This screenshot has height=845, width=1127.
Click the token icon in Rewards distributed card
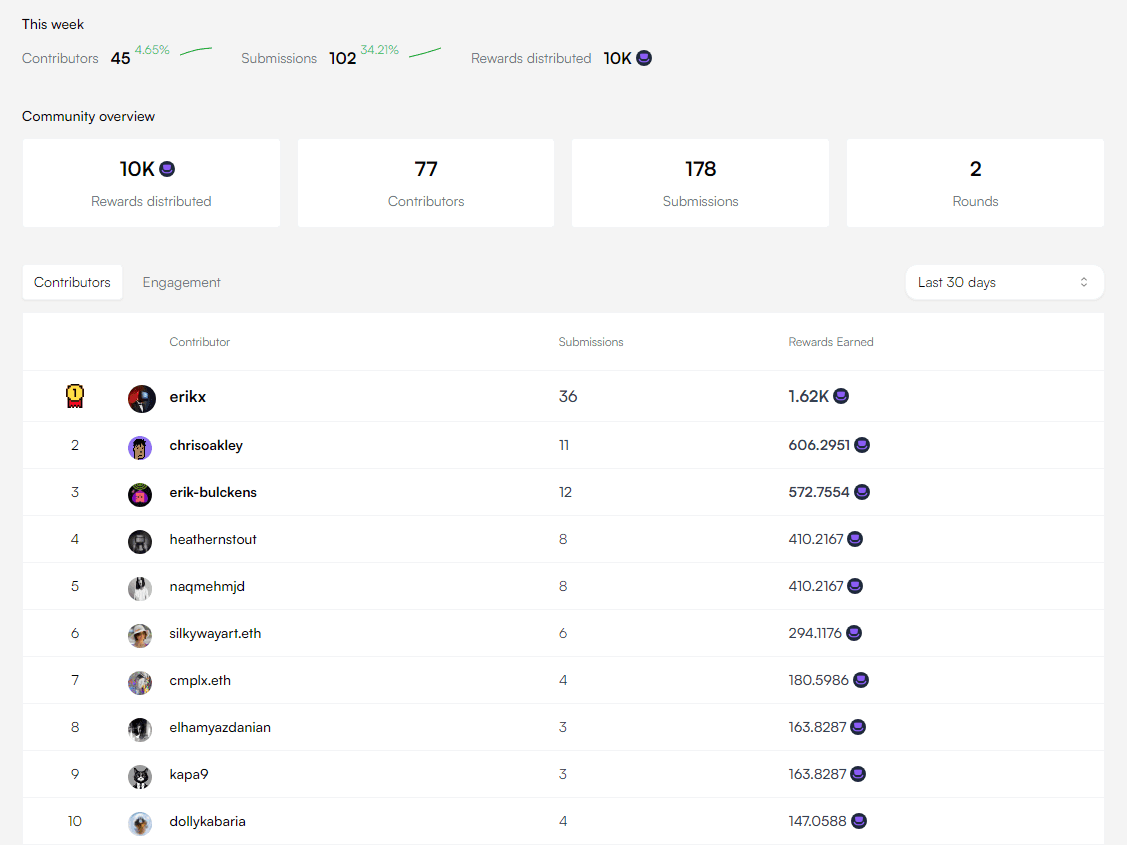[167, 169]
